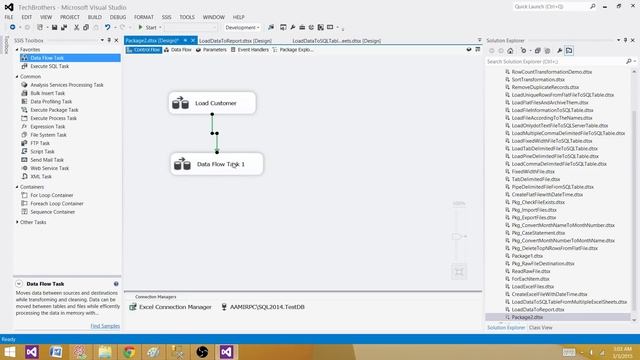Viewport: 640px width, 360px height.
Task: Expand the Other Tasks toolbox group
Action: tap(17, 222)
